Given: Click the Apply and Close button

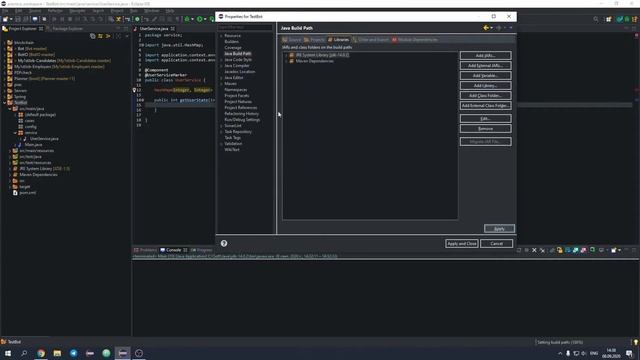Looking at the screenshot, I should coord(462,243).
